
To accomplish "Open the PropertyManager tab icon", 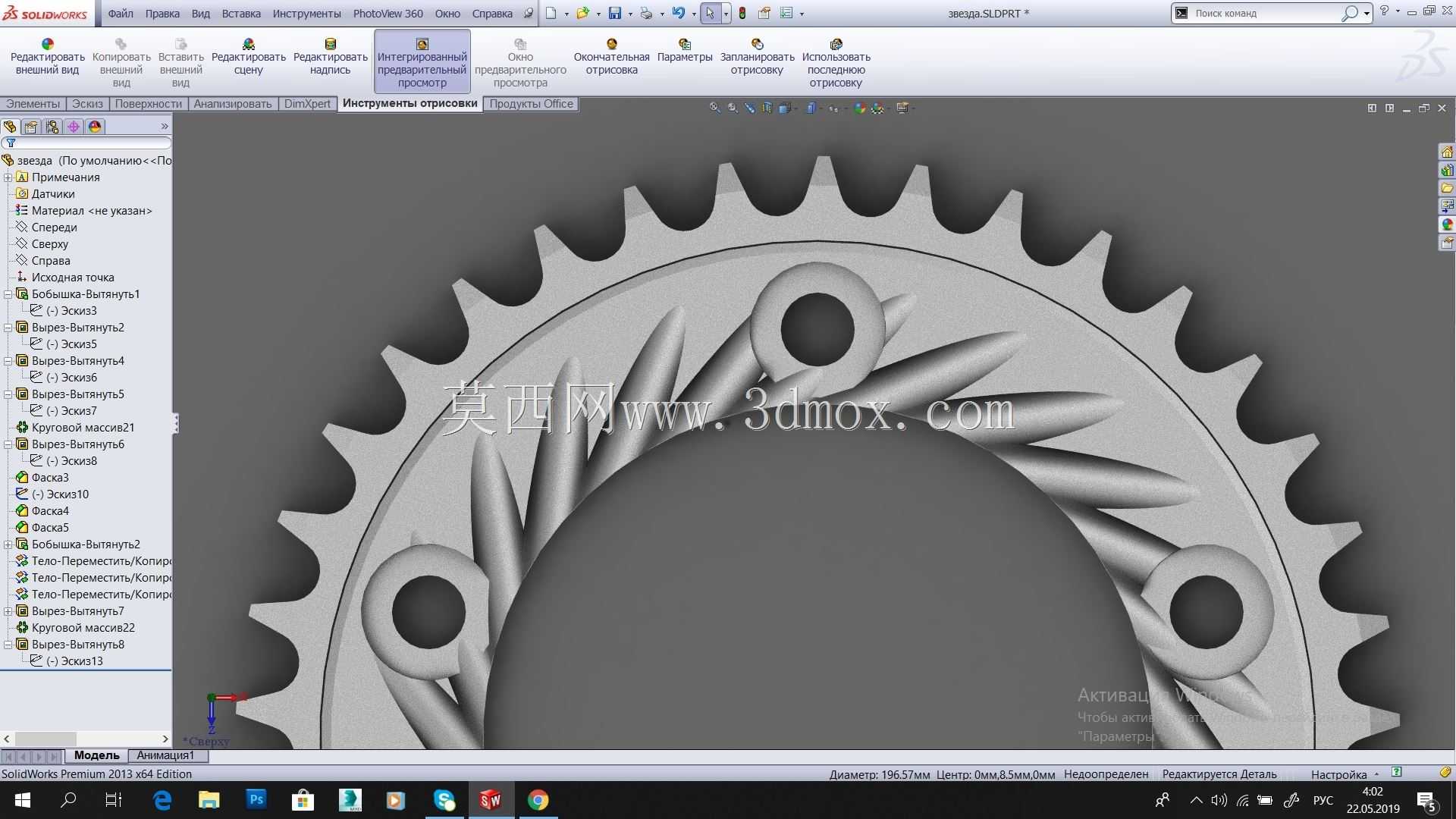I will coord(31,127).
